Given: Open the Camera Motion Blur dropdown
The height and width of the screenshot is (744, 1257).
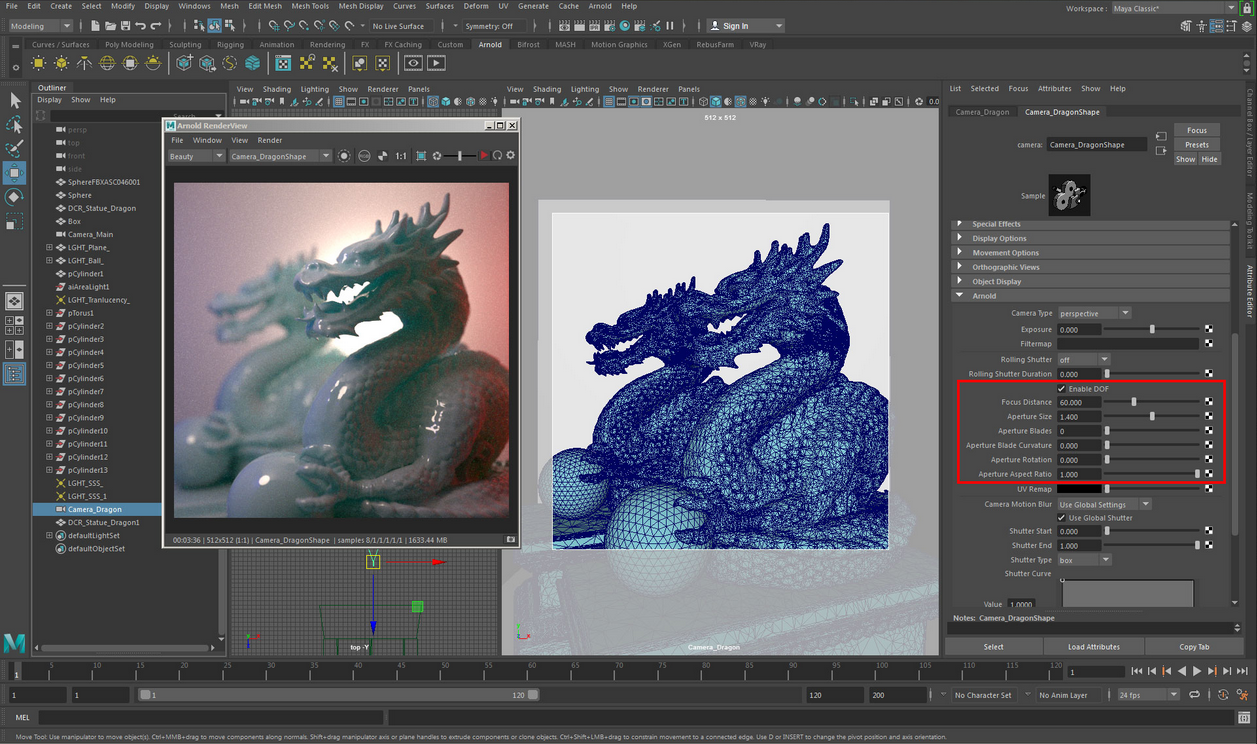Looking at the screenshot, I should pyautogui.click(x=1104, y=504).
